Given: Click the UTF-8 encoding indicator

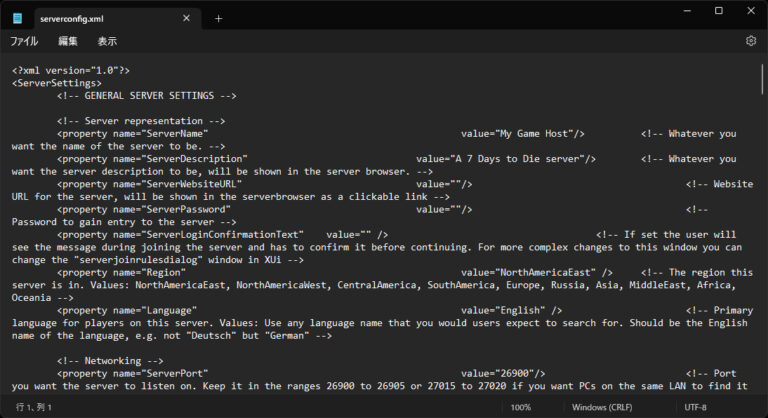Looking at the screenshot, I should (x=697, y=408).
